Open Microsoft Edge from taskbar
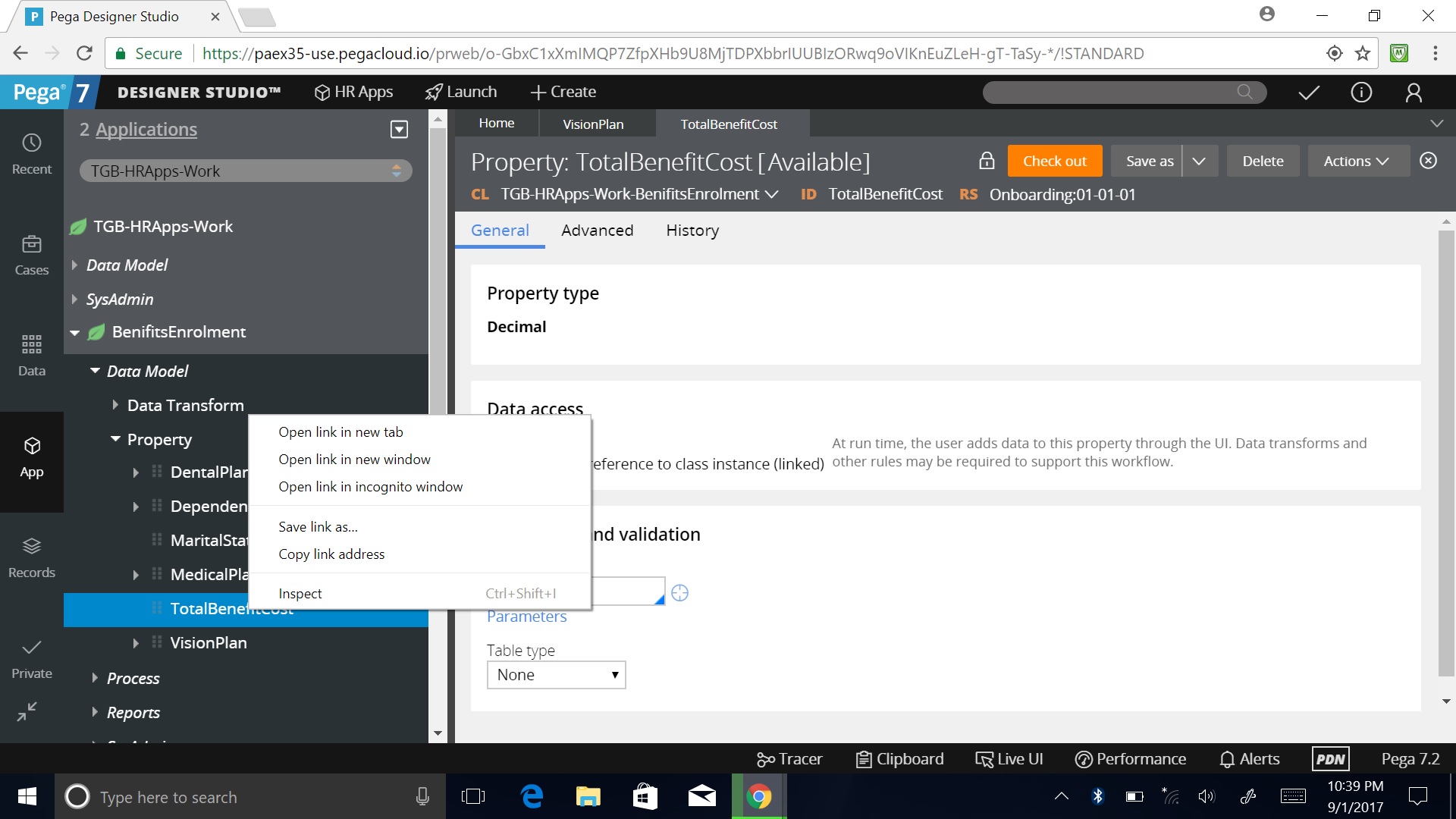 pos(532,796)
